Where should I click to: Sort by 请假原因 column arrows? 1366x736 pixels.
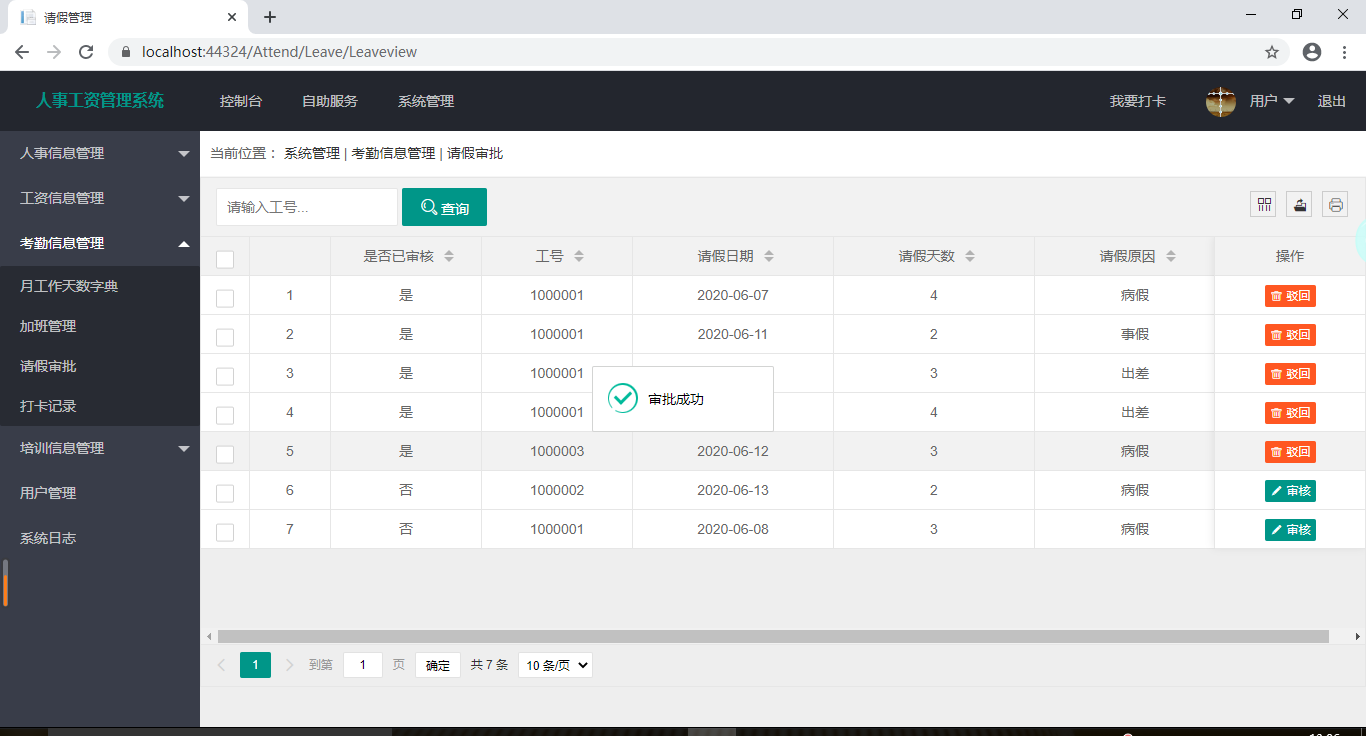[1171, 256]
